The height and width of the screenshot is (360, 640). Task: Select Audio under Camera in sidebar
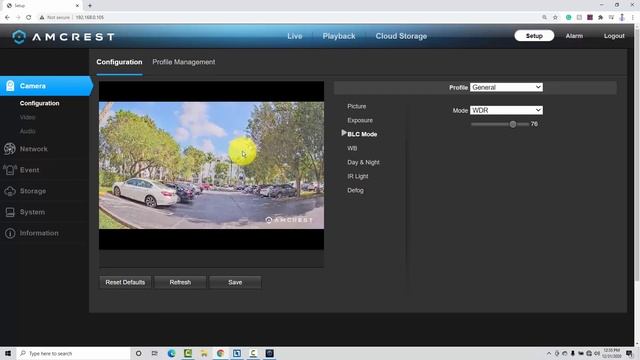tap(27, 131)
